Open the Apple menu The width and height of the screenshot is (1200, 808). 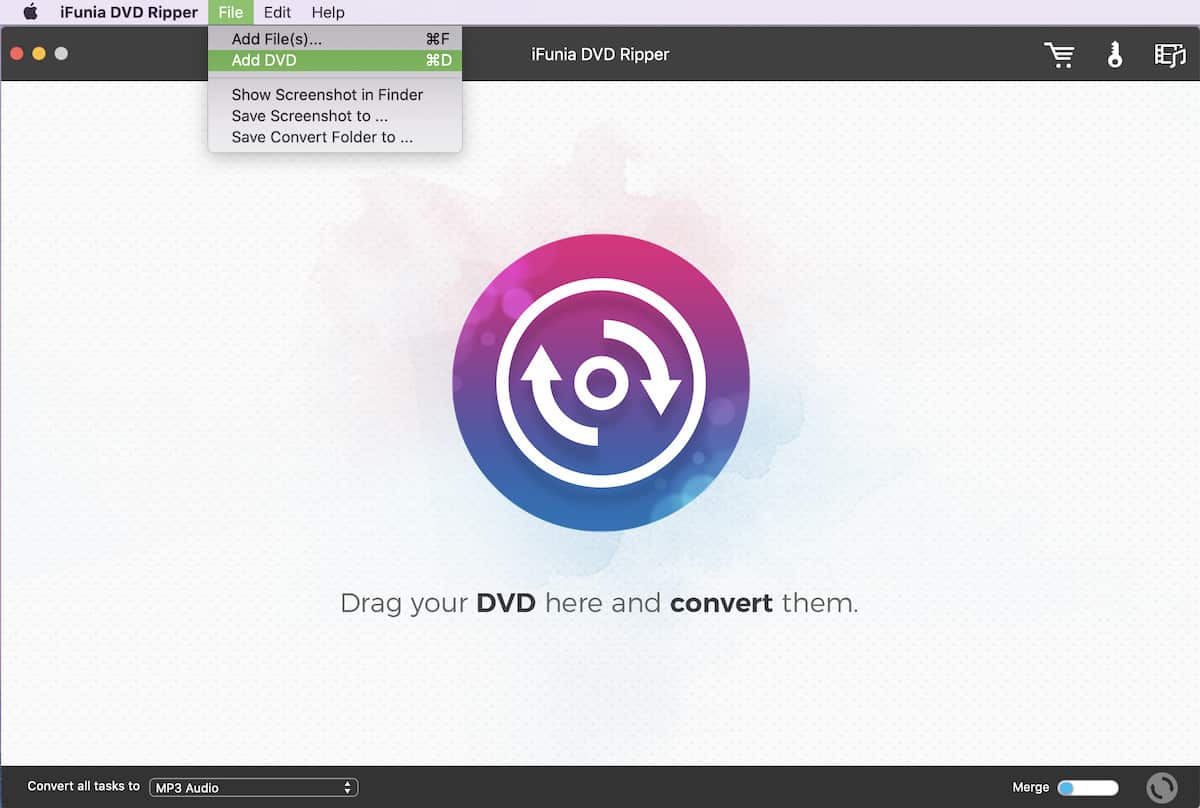tap(30, 13)
